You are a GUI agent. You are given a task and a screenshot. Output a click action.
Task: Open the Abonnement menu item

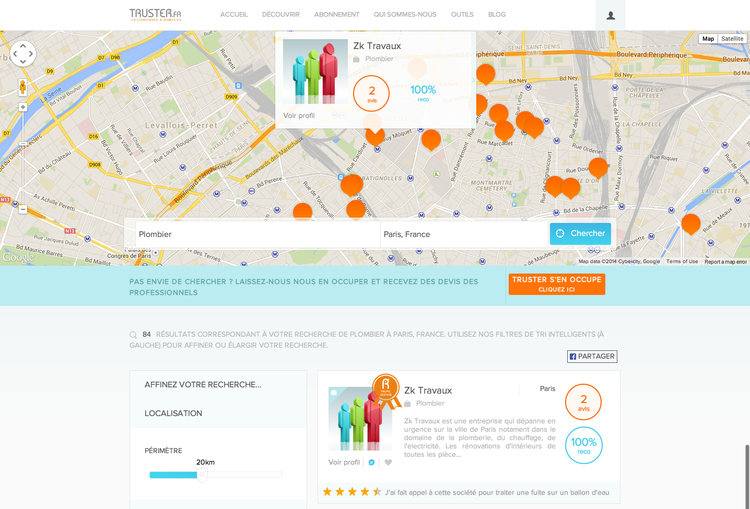click(337, 15)
